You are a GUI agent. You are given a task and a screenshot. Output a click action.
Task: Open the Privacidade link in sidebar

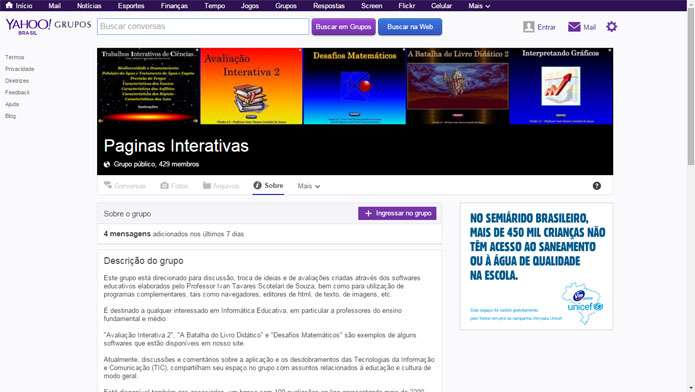(20, 69)
